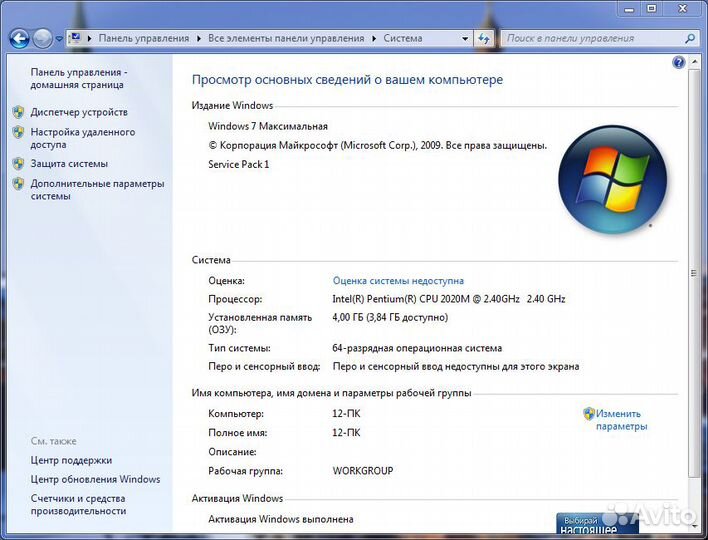Click shield icon beside Защита системы

pos(18,163)
